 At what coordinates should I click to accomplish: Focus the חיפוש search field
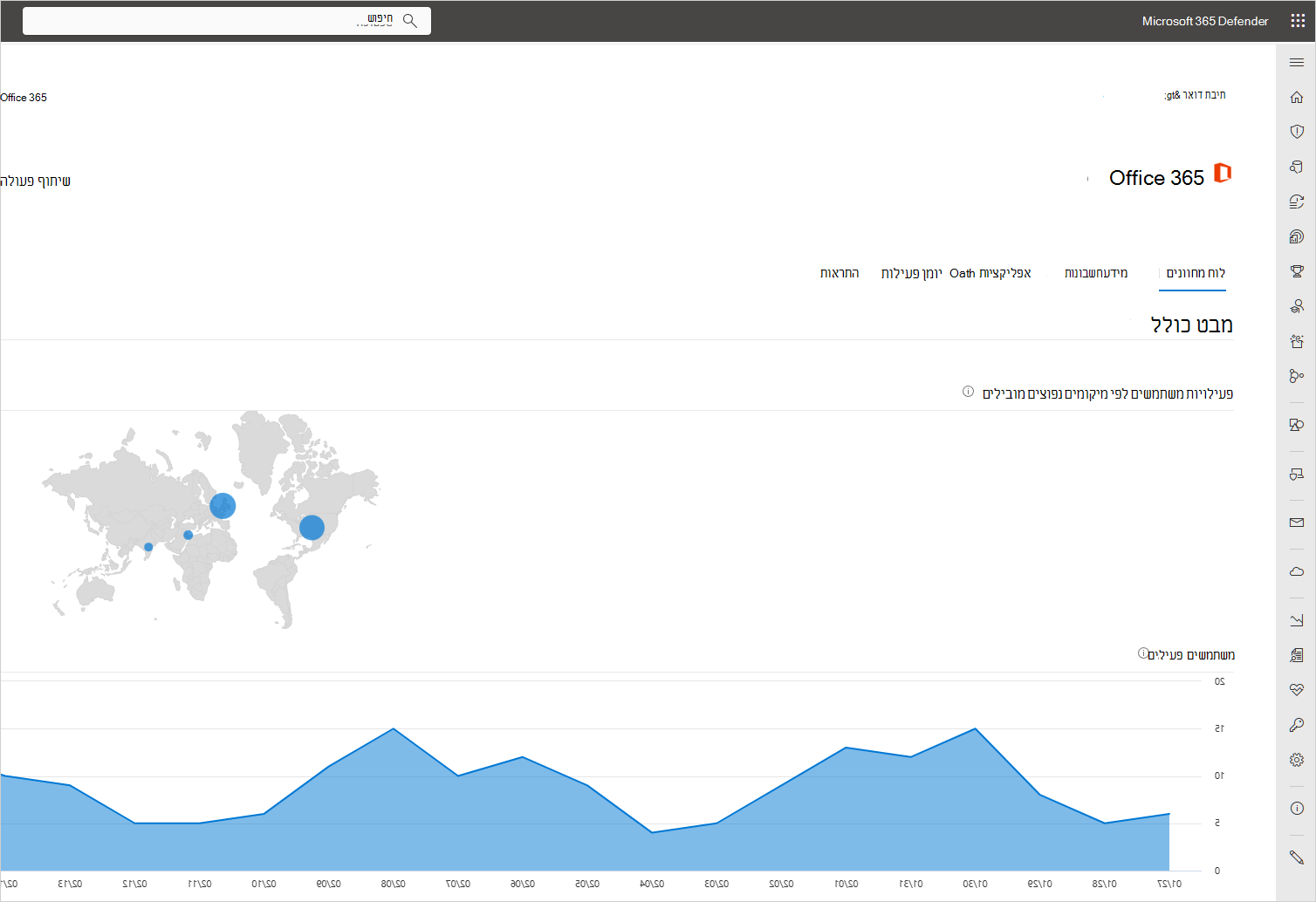(227, 21)
